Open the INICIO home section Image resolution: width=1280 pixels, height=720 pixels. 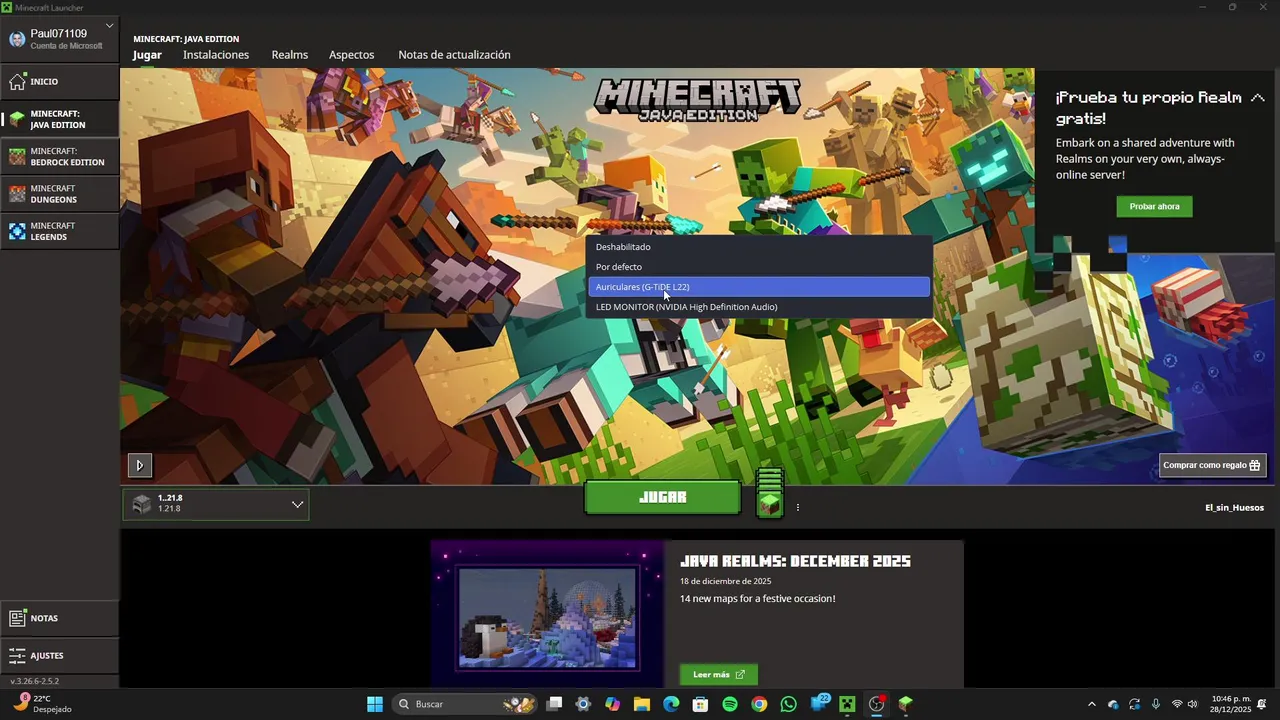pos(60,81)
